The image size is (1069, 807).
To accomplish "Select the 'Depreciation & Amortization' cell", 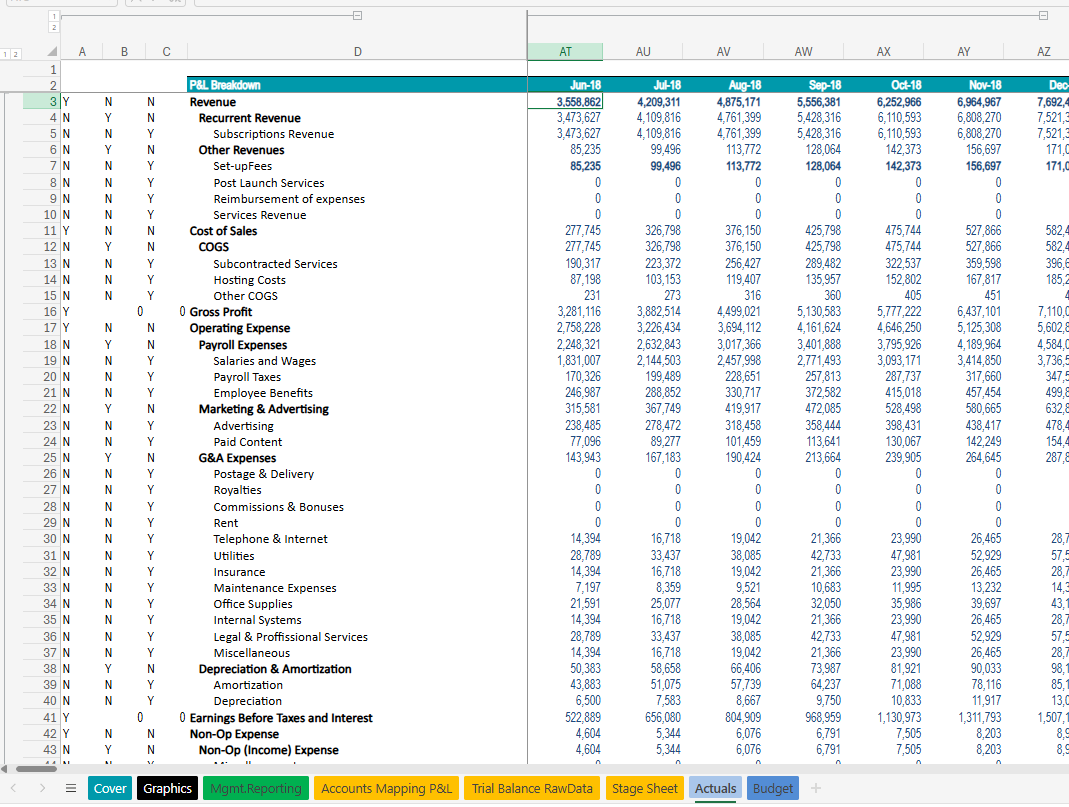I will point(357,669).
